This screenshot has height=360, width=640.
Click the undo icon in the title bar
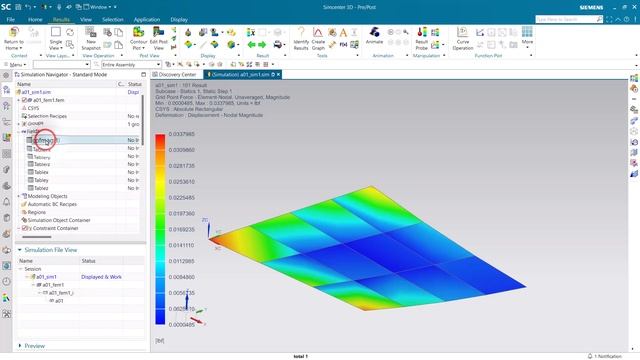coord(28,7)
